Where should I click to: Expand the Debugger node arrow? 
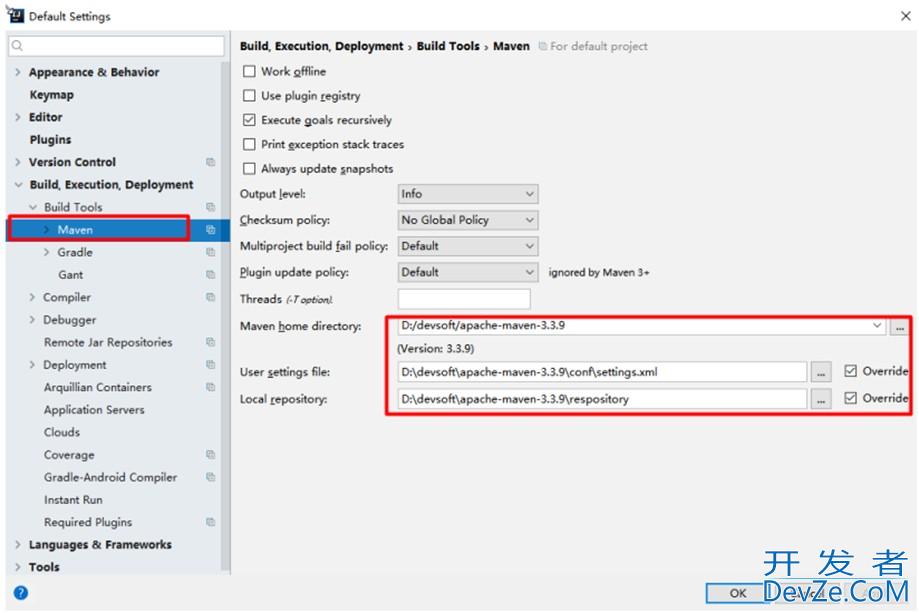[x=32, y=319]
